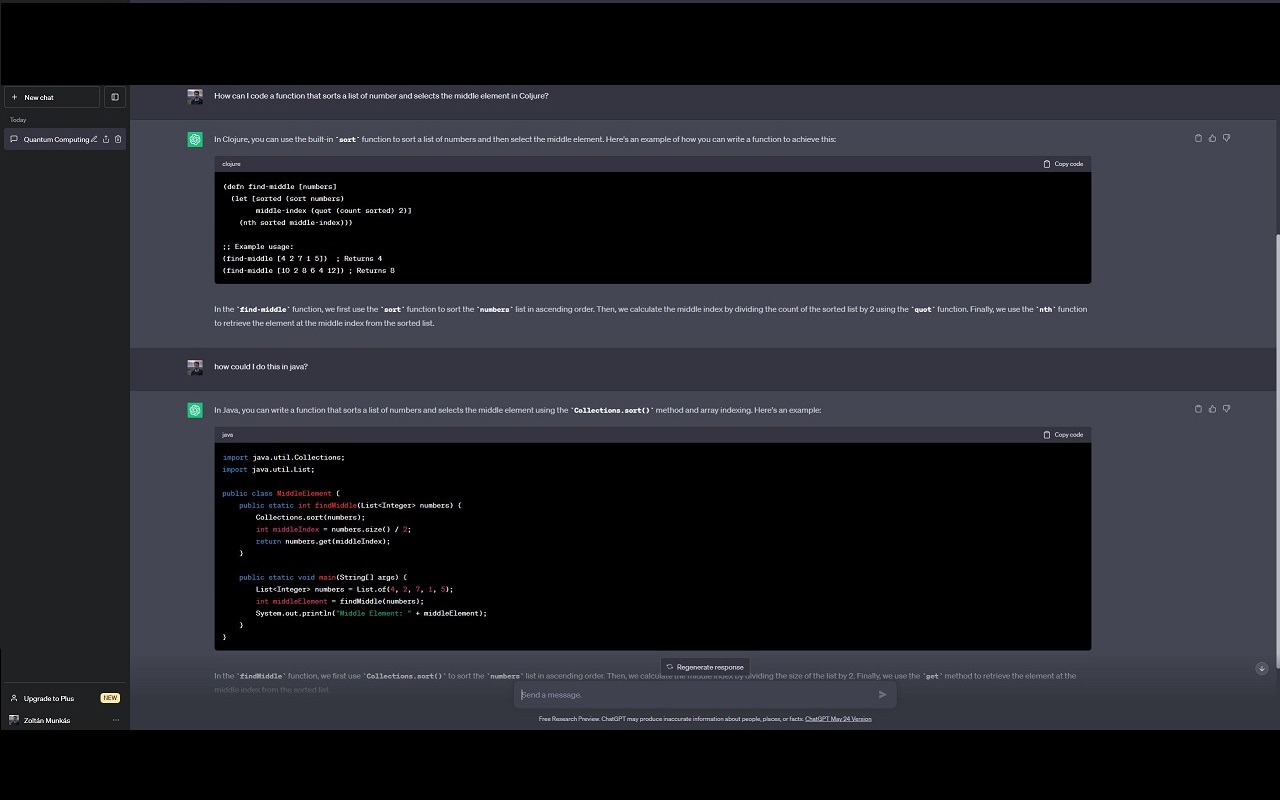The width and height of the screenshot is (1280, 800).
Task: Click Regenerate response
Action: coord(705,667)
